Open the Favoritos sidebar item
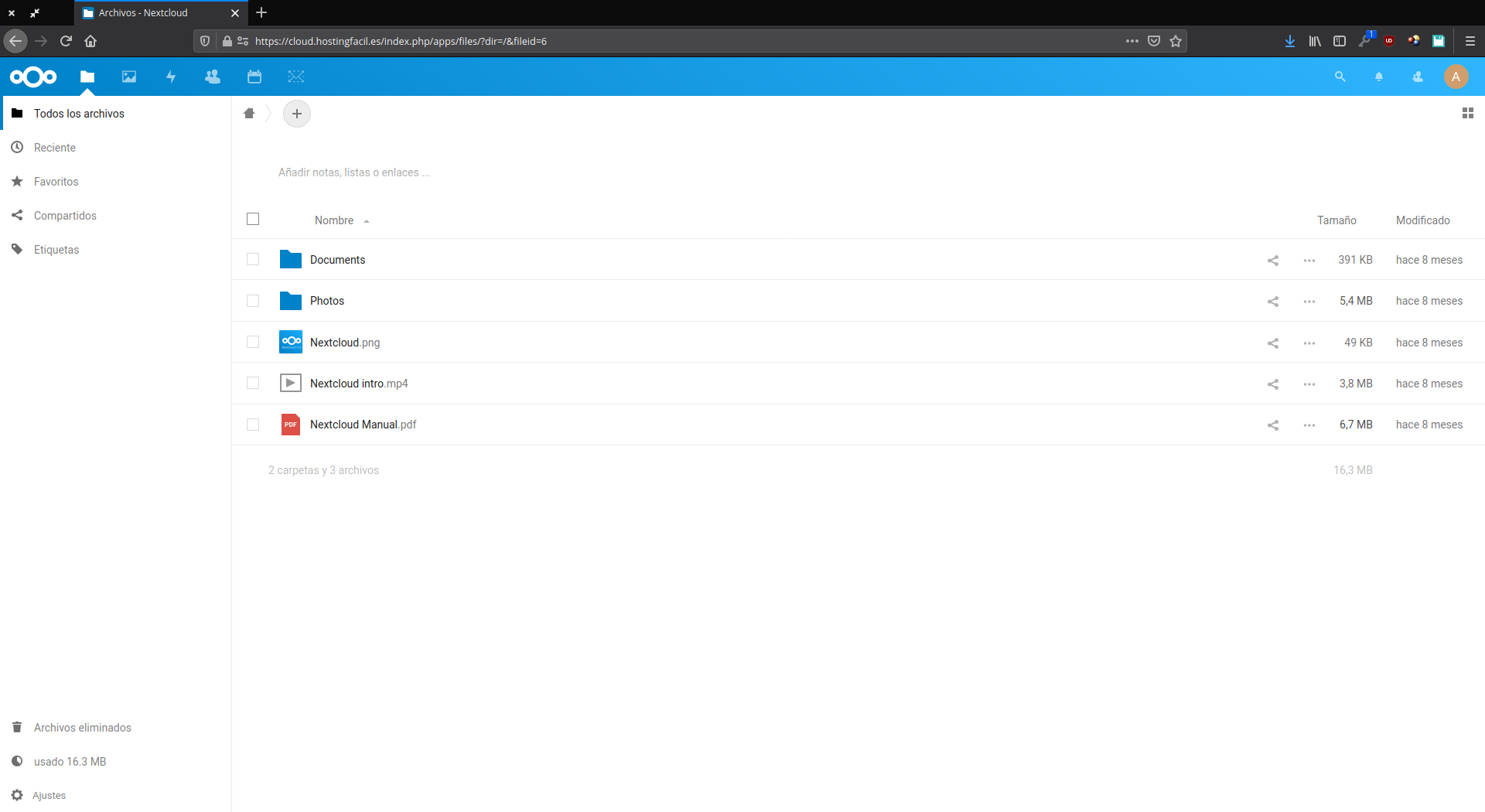 coord(56,182)
